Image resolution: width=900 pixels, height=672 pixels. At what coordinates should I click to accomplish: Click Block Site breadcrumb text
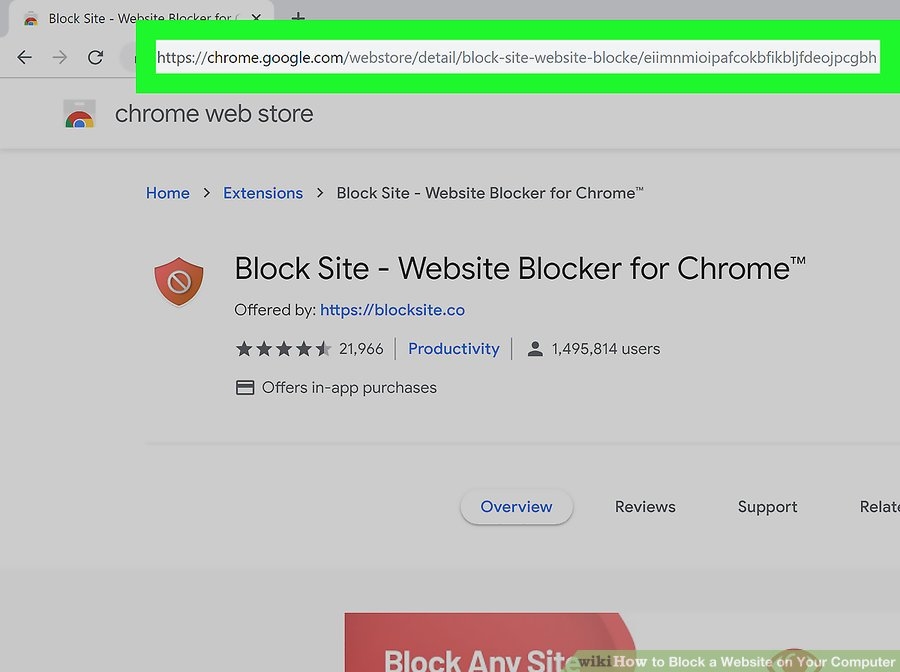tap(490, 193)
